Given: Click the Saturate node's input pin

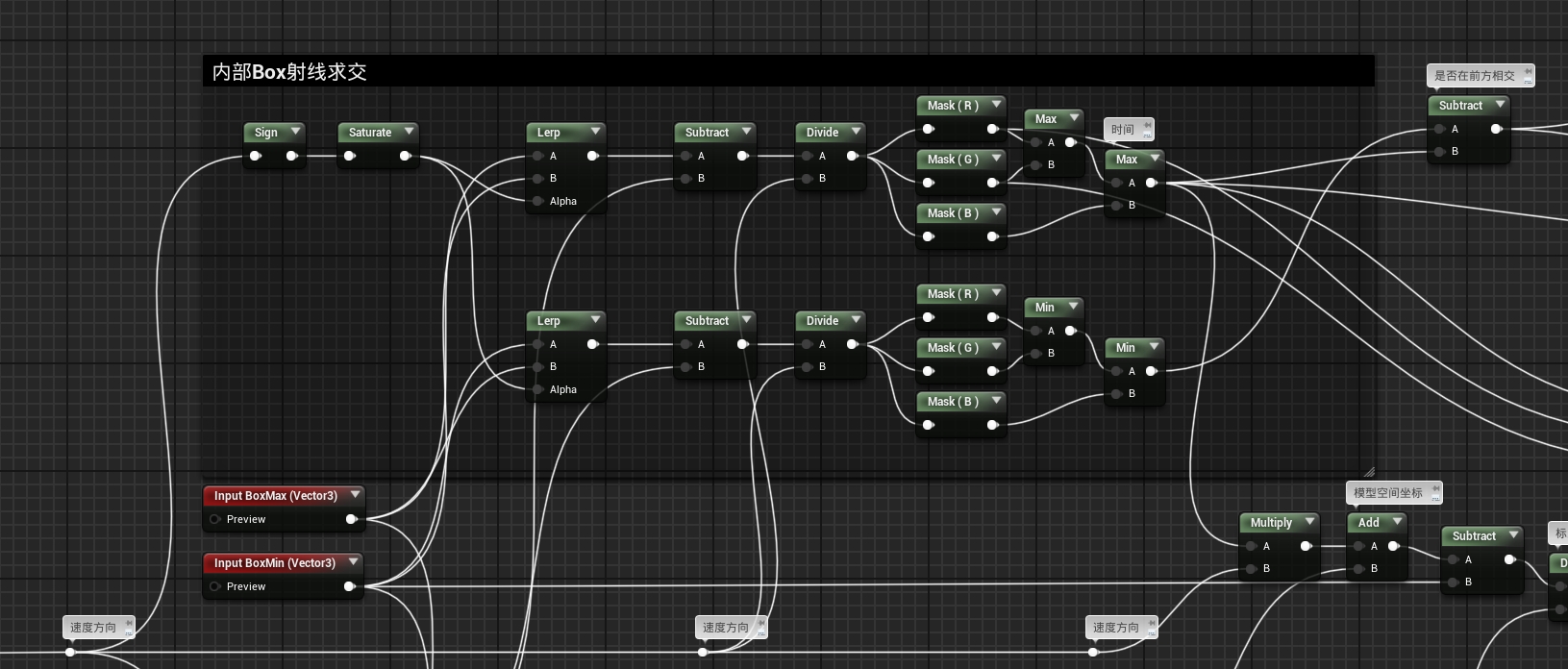Looking at the screenshot, I should (350, 156).
